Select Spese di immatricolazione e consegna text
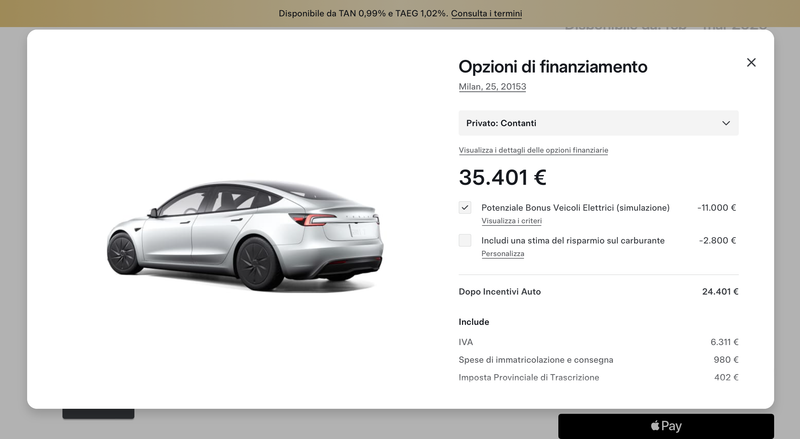Image resolution: width=800 pixels, height=439 pixels. click(536, 360)
